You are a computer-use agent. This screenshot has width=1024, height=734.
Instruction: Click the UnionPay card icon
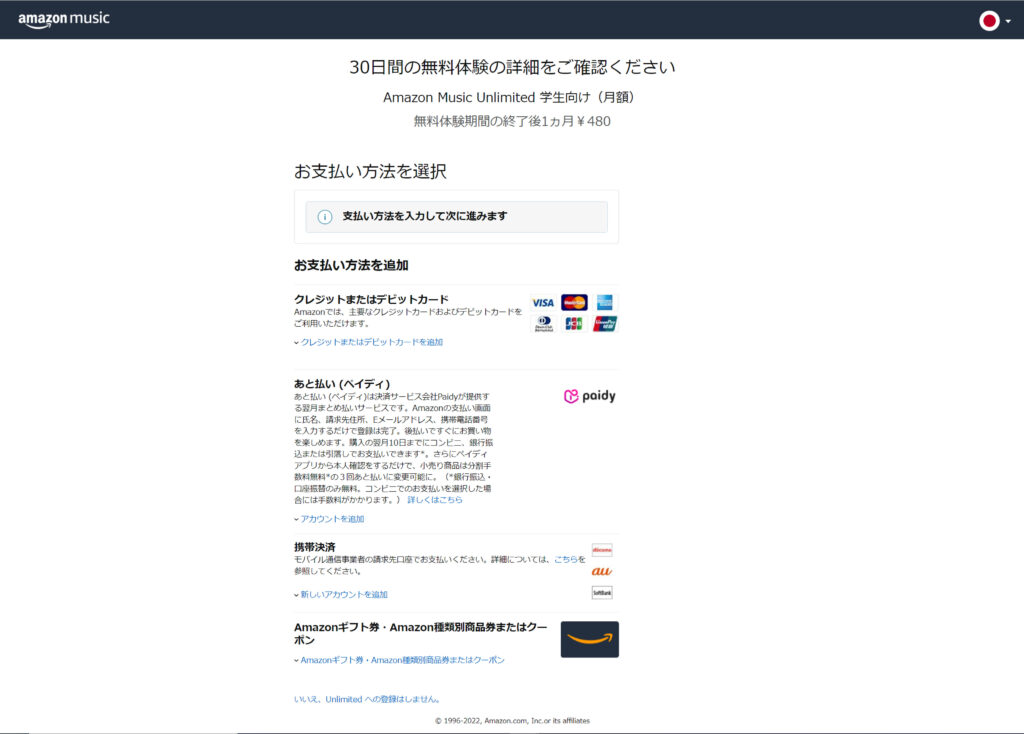605,324
